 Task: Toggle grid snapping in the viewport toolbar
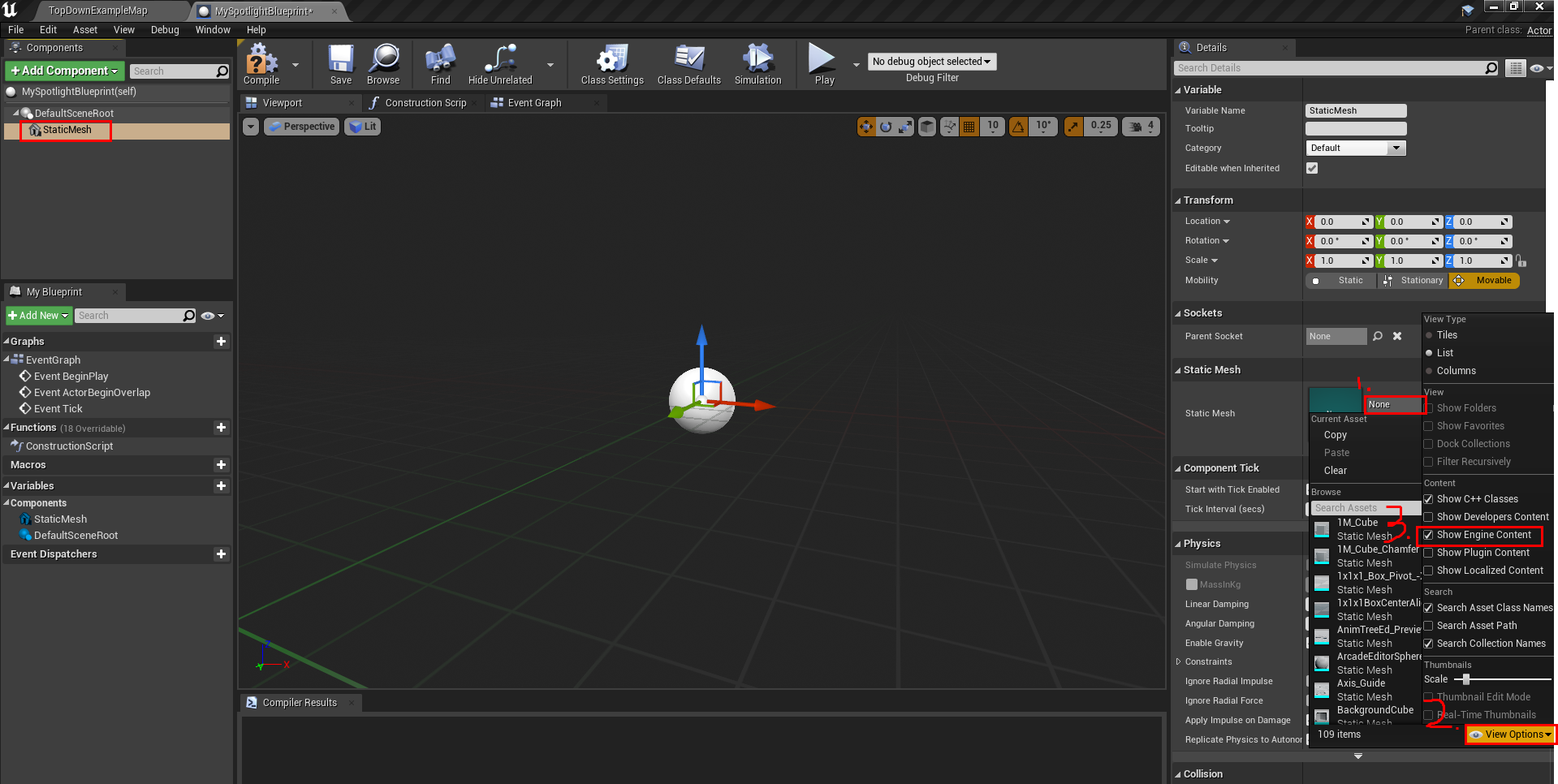point(969,127)
